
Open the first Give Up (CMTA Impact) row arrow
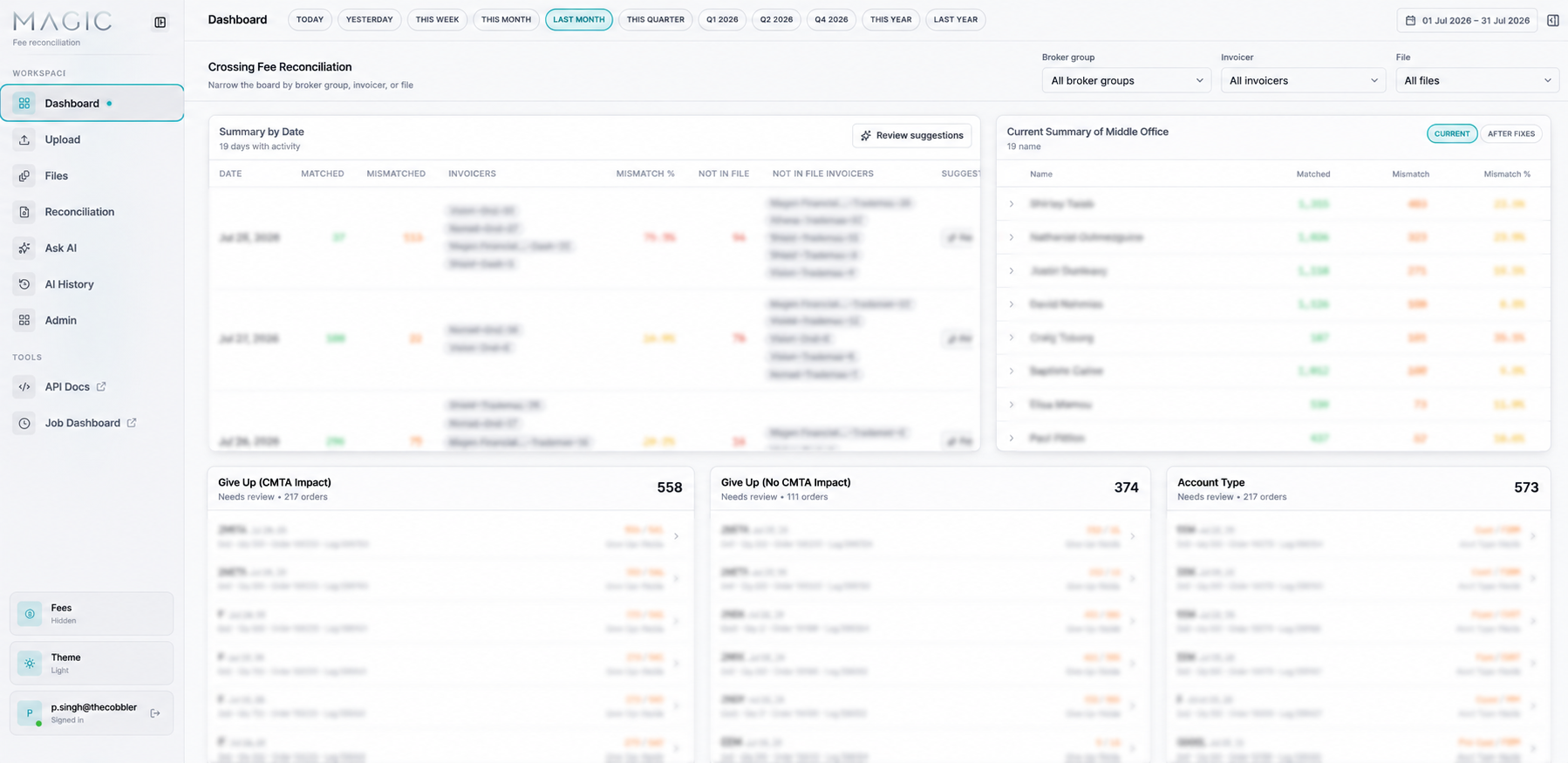pyautogui.click(x=676, y=536)
